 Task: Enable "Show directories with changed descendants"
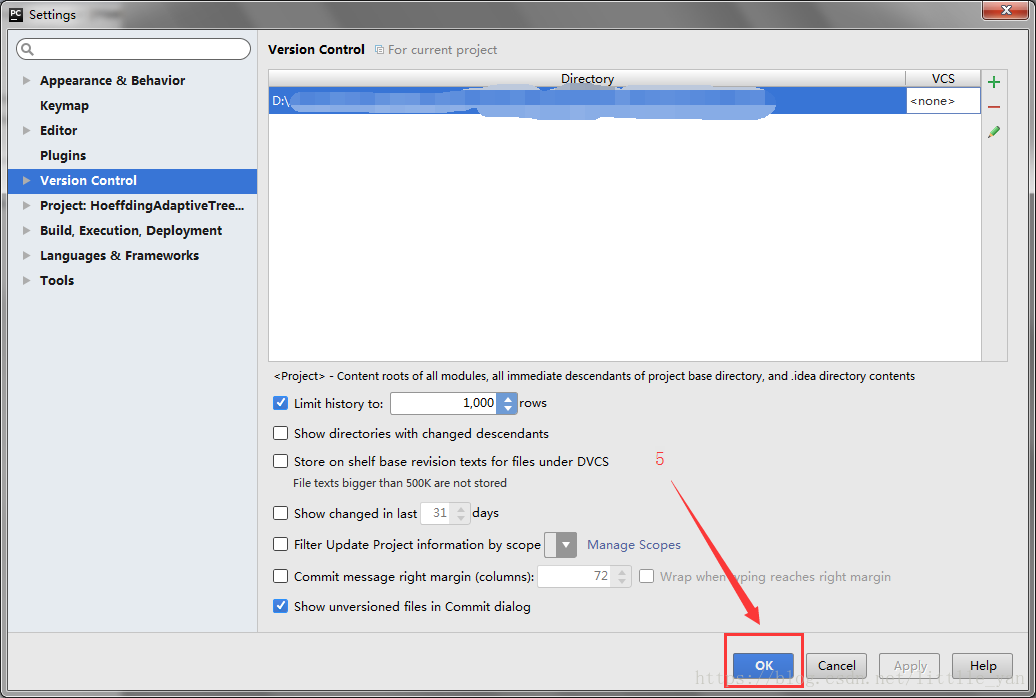(x=280, y=433)
